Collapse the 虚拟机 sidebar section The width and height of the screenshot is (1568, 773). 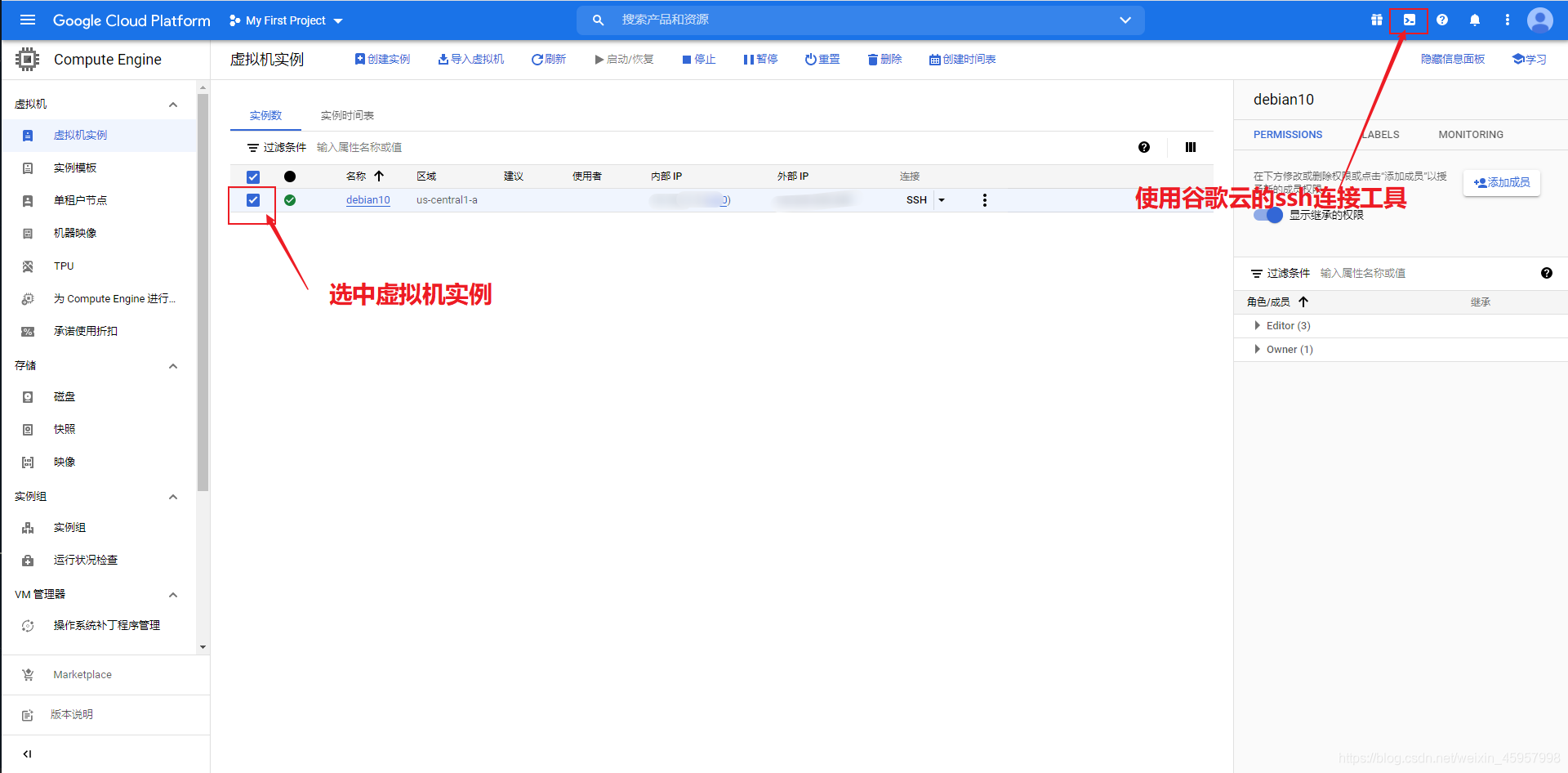(173, 104)
